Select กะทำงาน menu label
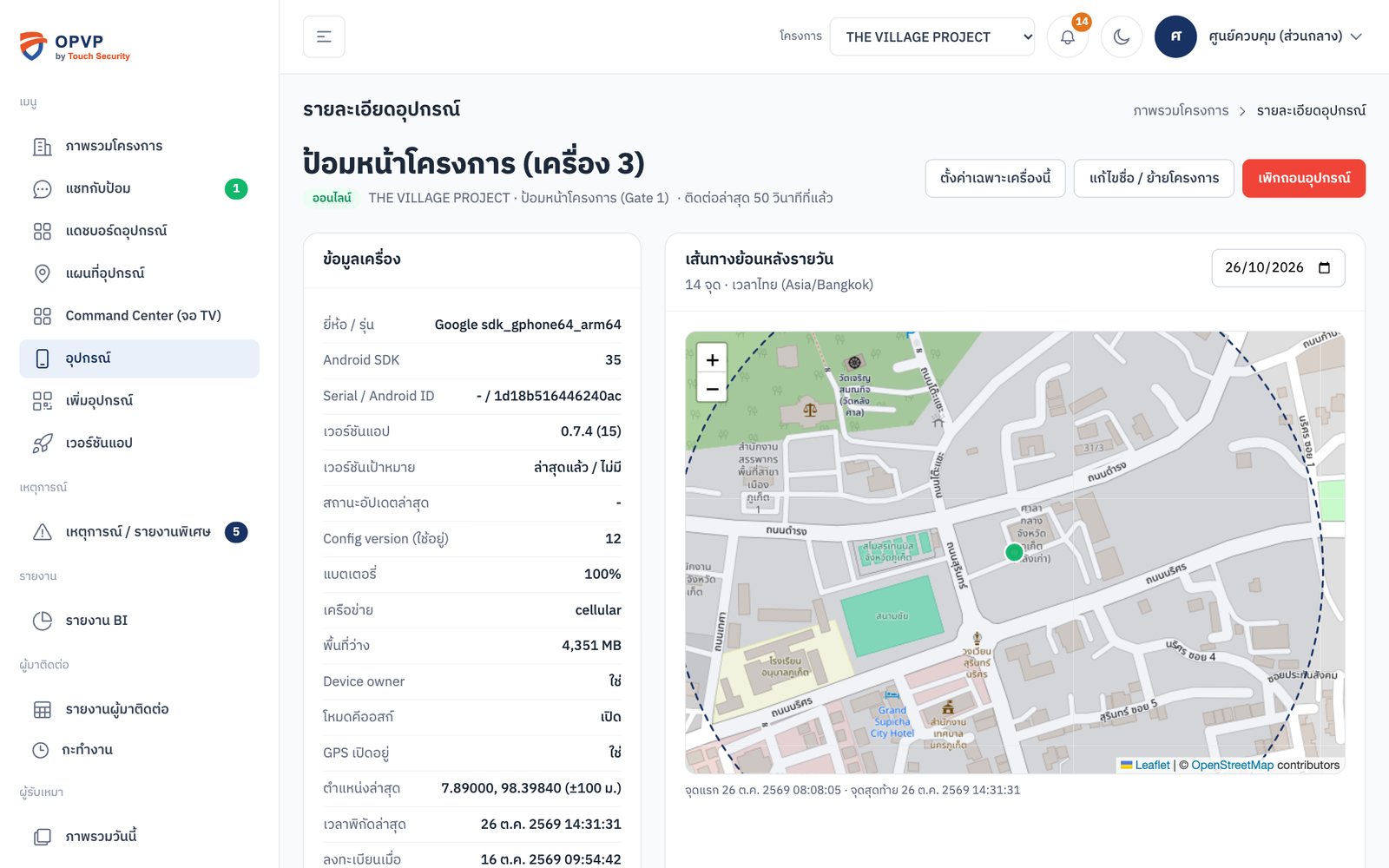Screen dimensions: 1389x868 coord(87,750)
